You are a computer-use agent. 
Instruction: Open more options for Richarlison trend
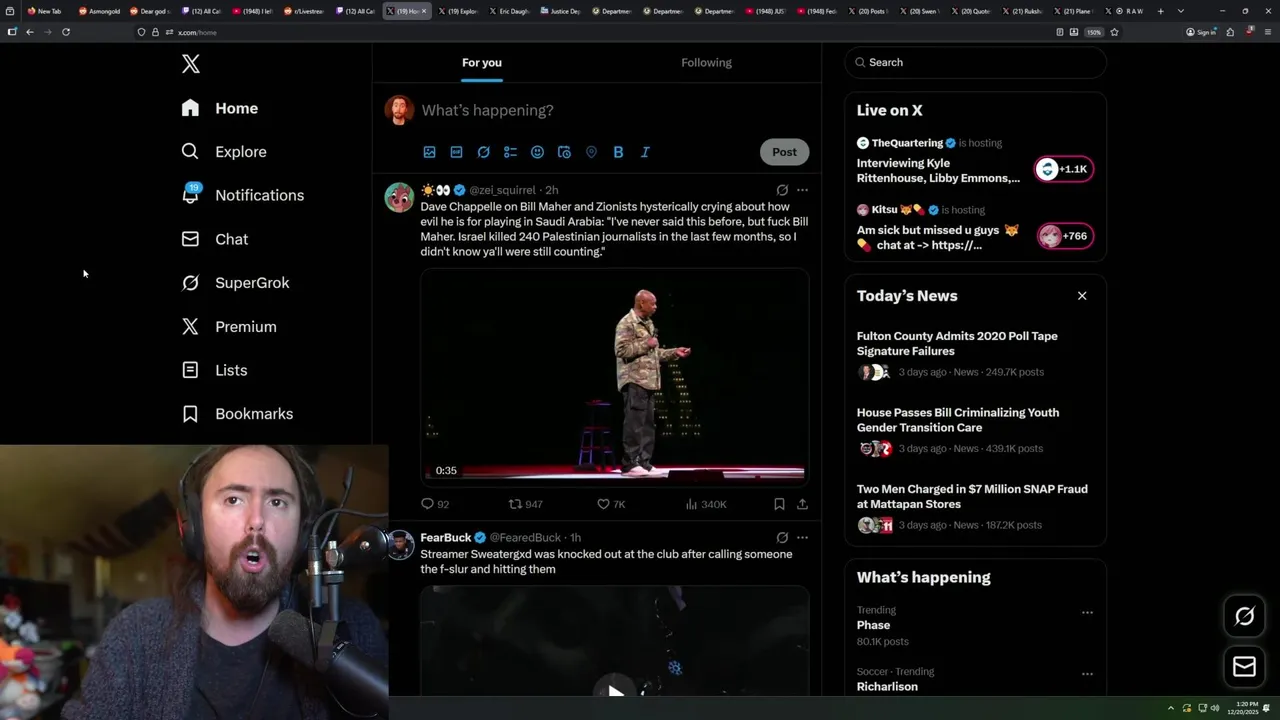click(x=1087, y=674)
